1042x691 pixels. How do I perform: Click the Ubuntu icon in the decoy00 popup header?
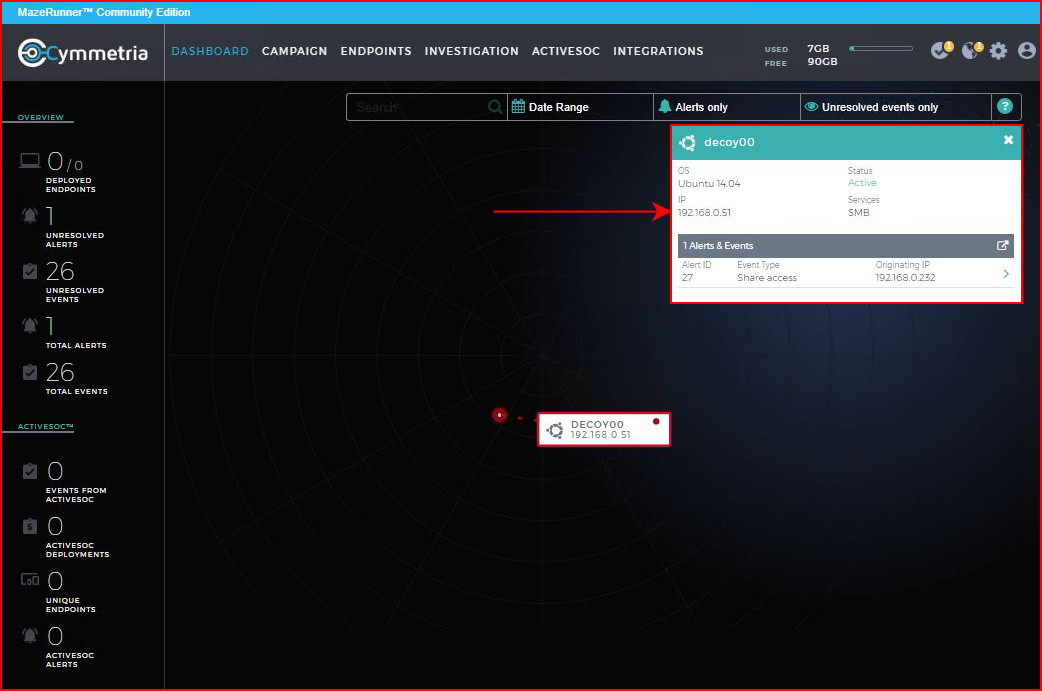(x=688, y=142)
